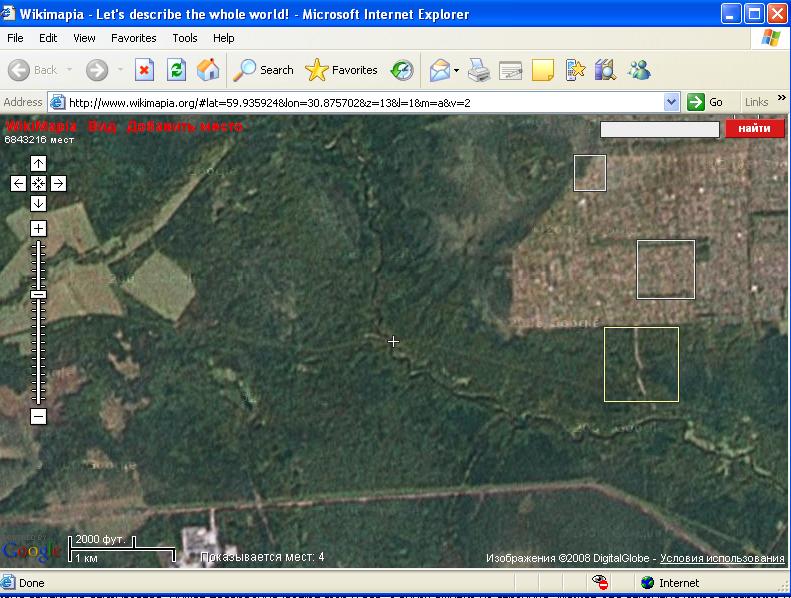The width and height of the screenshot is (791, 598).
Task: Click the Stop loading page icon
Action: [145, 70]
